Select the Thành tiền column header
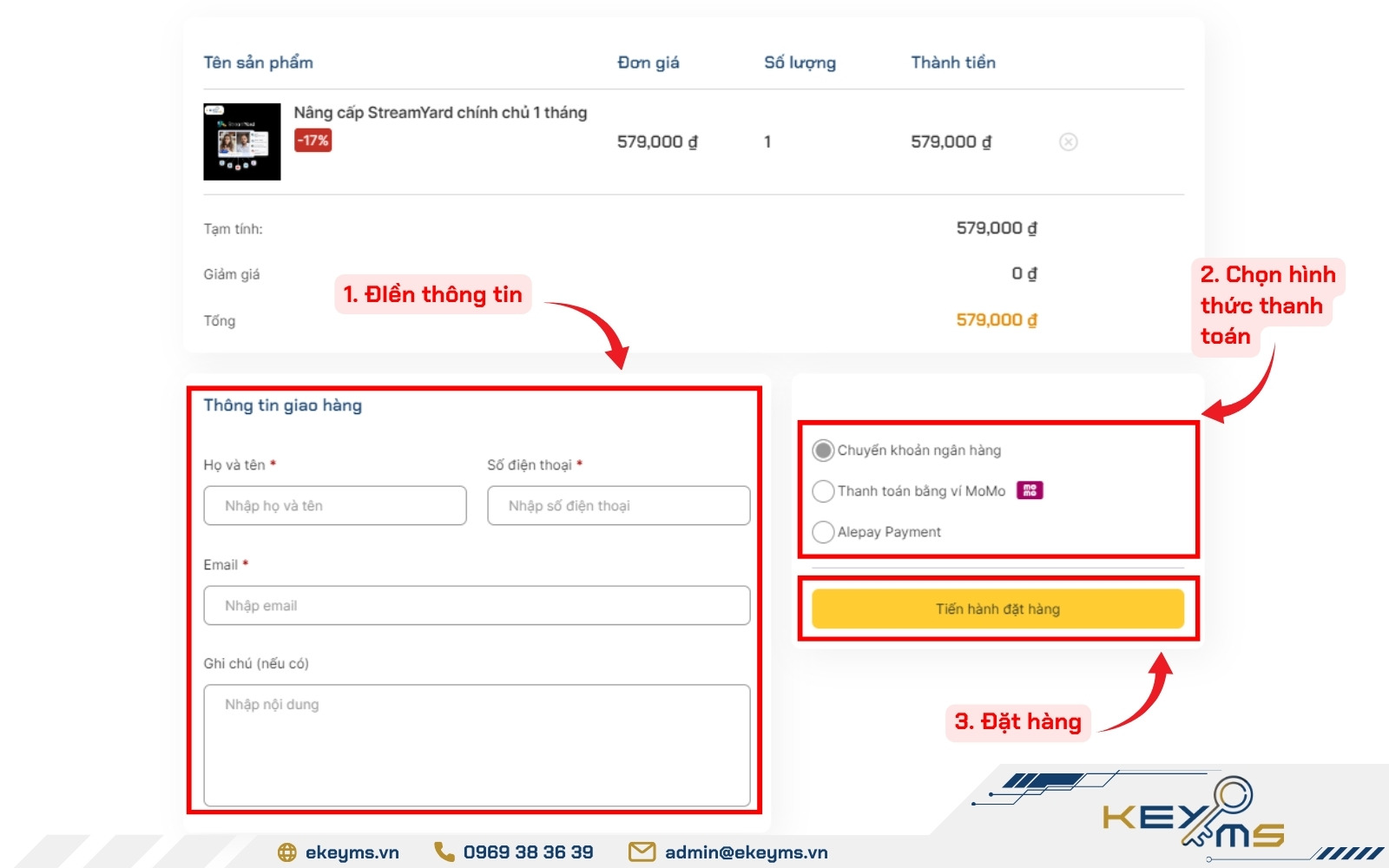1389x868 pixels. [x=953, y=62]
